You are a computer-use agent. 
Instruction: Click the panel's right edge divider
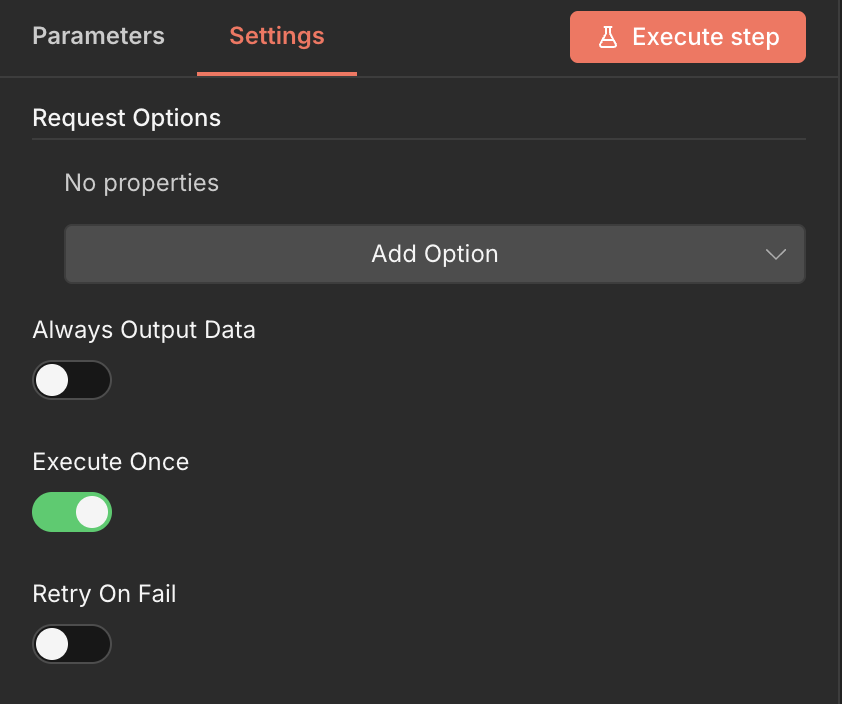[x=838, y=352]
